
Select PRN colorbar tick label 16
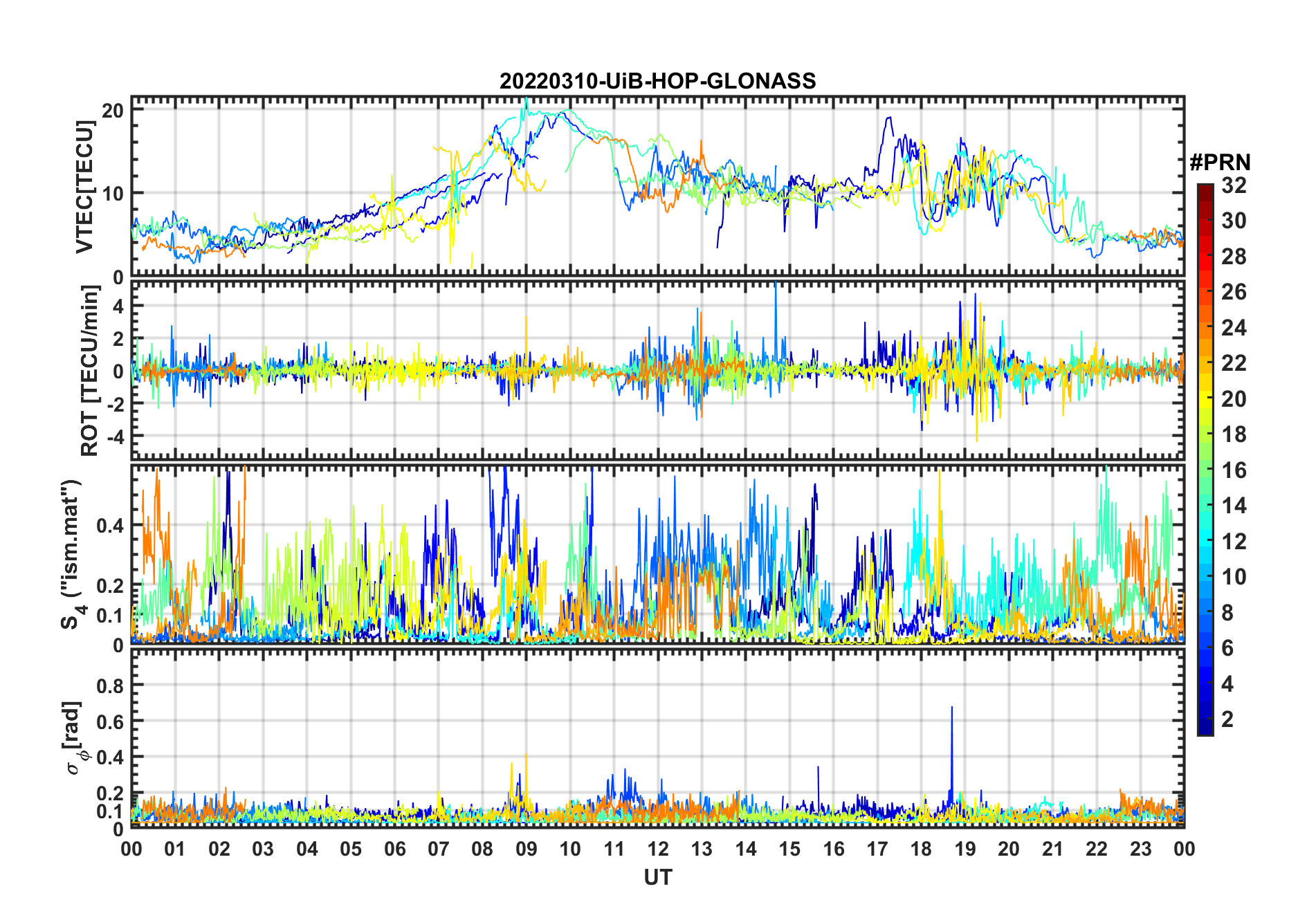1234,470
